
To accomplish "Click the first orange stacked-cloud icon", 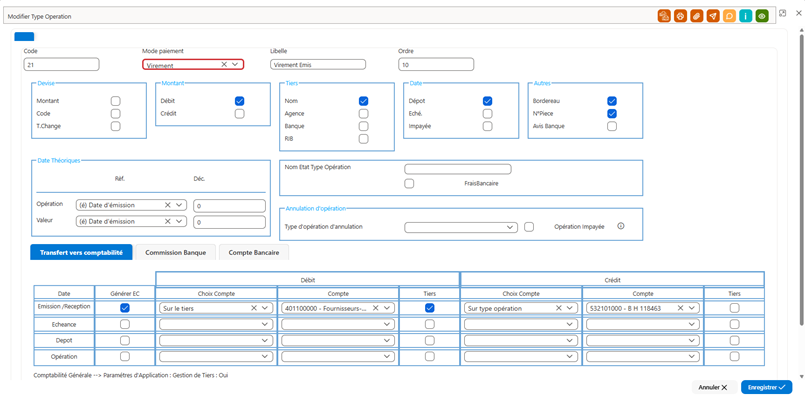I will click(x=664, y=16).
